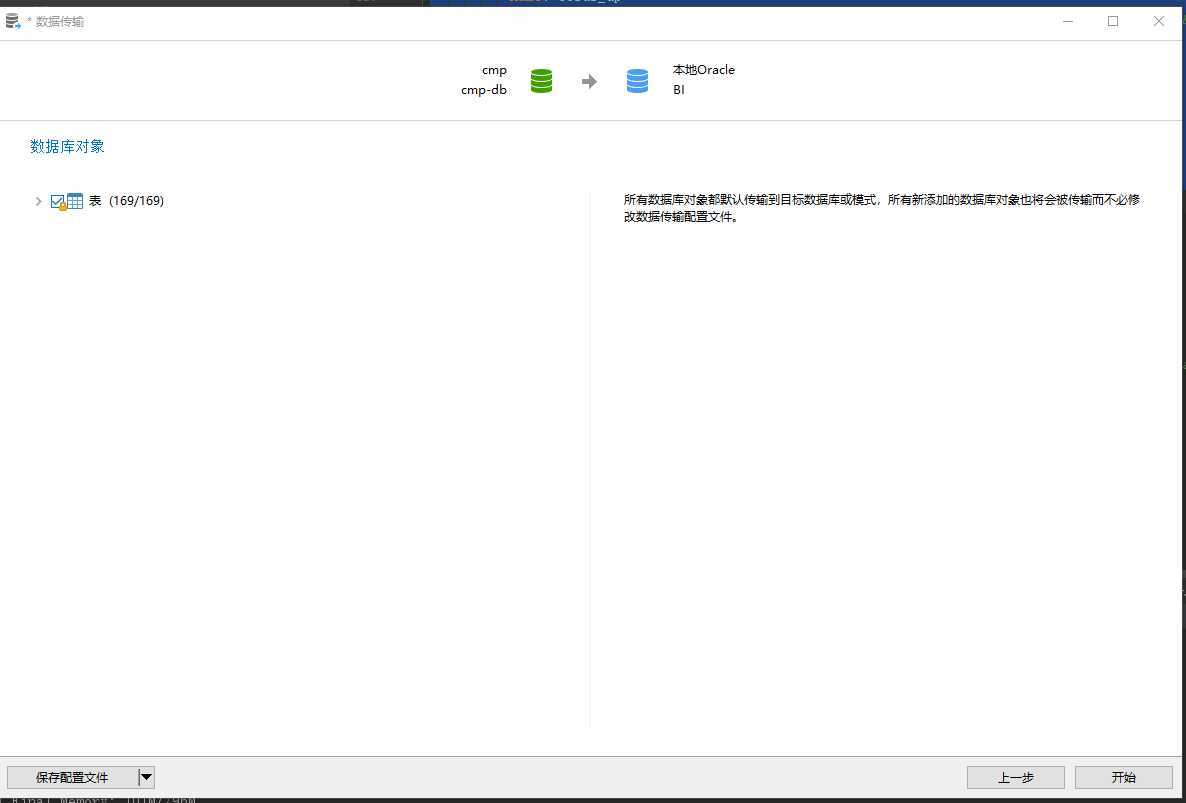Viewport: 1186px width, 803px height.
Task: Click the 保存配置文件 button
Action: pyautogui.click(x=73, y=777)
